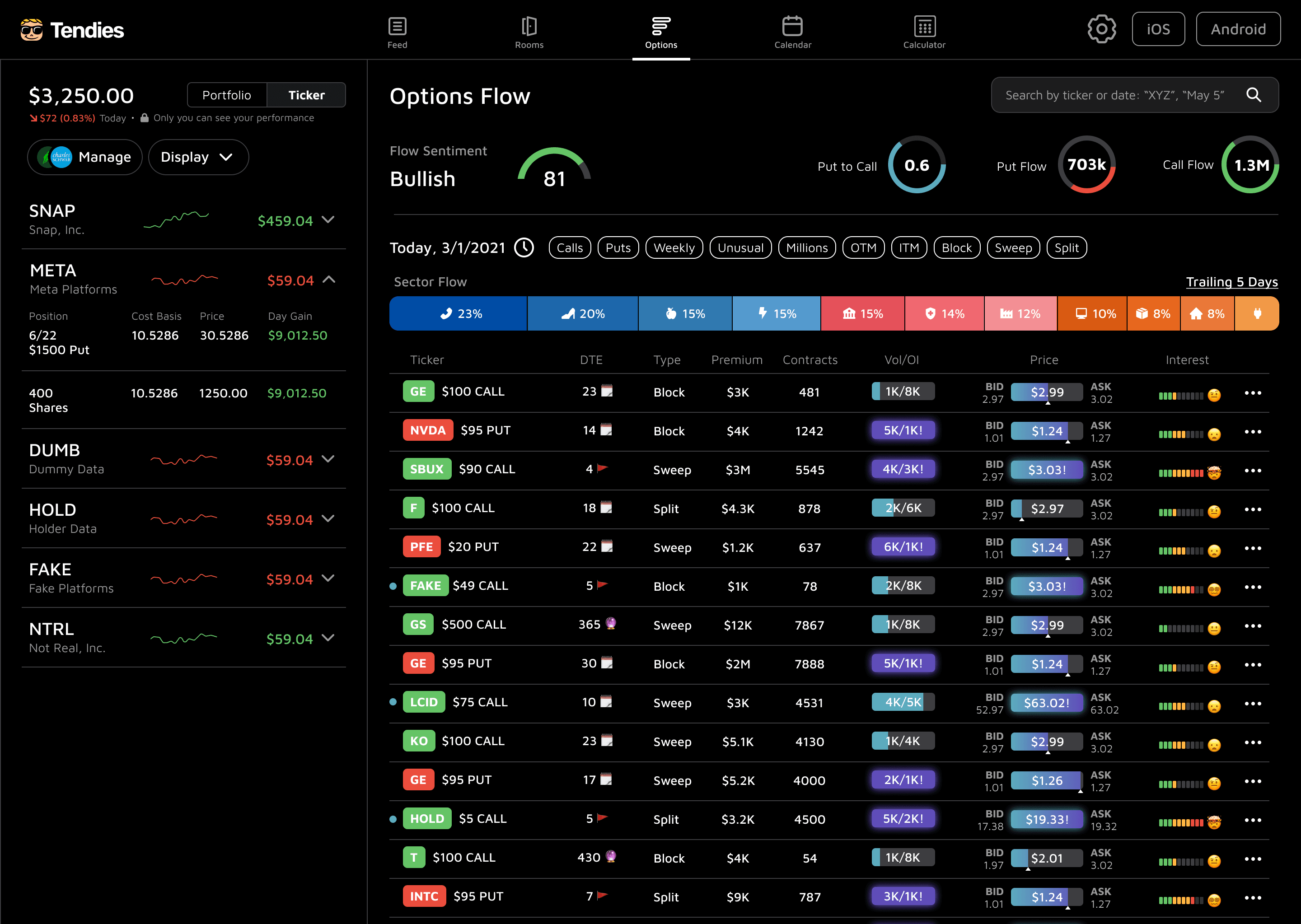Click the Tendies logo
Screen dimensions: 1301x924
pos(72,30)
